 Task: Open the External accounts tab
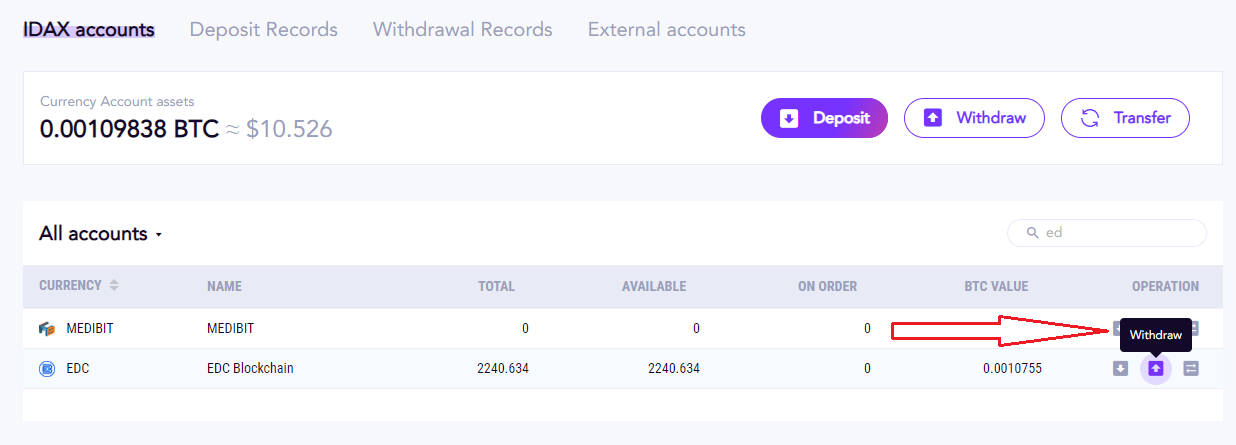[x=667, y=29]
